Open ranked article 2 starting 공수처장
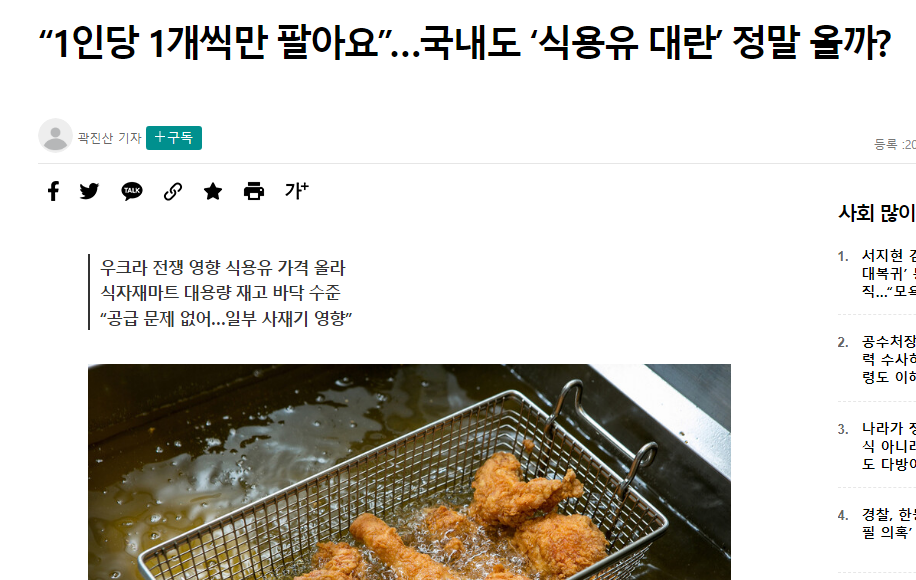Viewport: 916px width, 580px height. click(x=888, y=359)
